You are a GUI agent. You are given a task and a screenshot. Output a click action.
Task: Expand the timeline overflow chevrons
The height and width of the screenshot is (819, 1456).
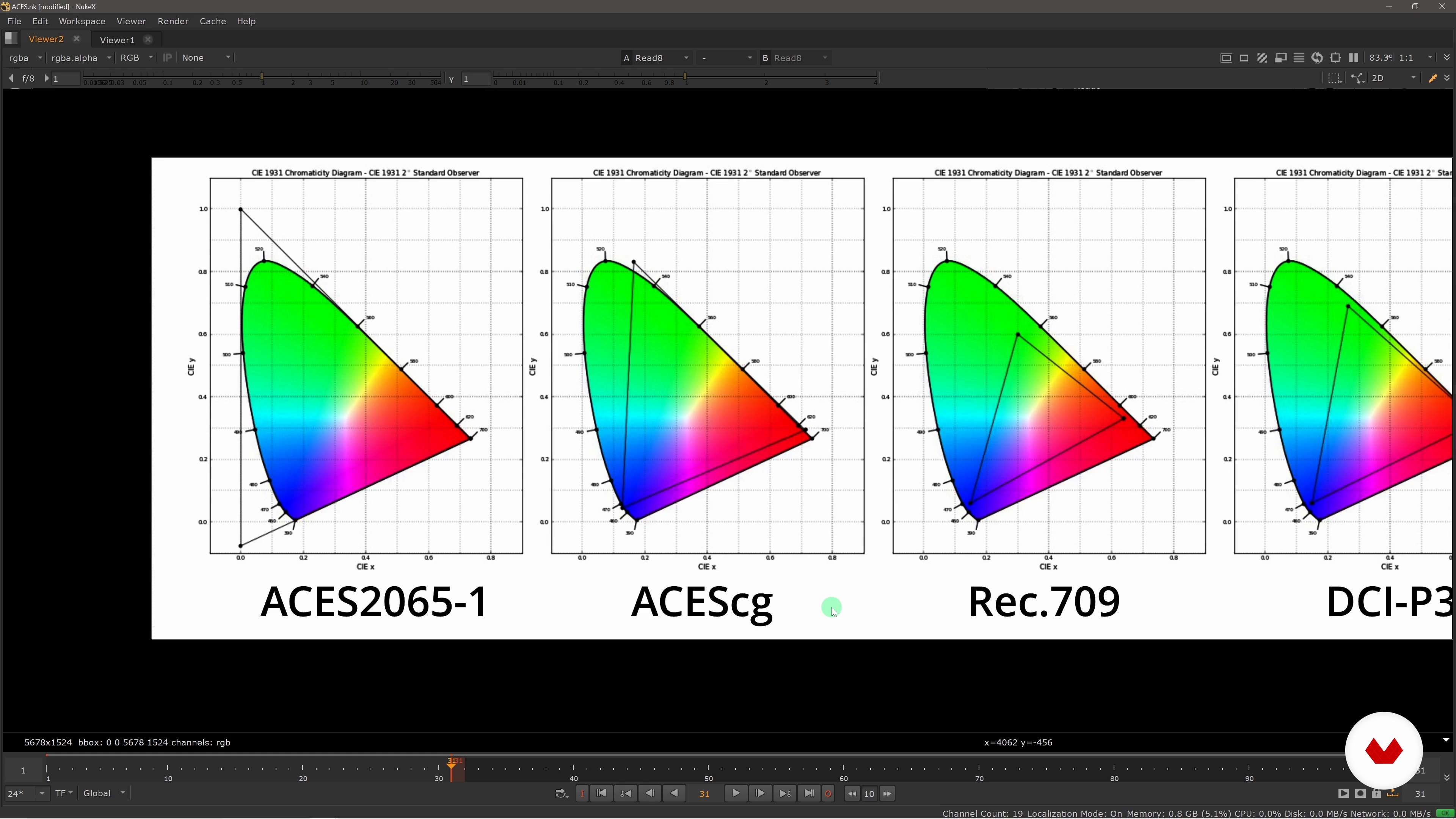pyautogui.click(x=1447, y=778)
